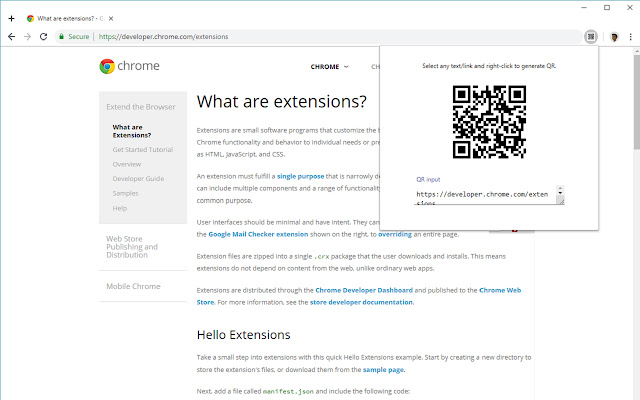Follow the 'overriding' link
The width and height of the screenshot is (640, 400).
(x=395, y=234)
